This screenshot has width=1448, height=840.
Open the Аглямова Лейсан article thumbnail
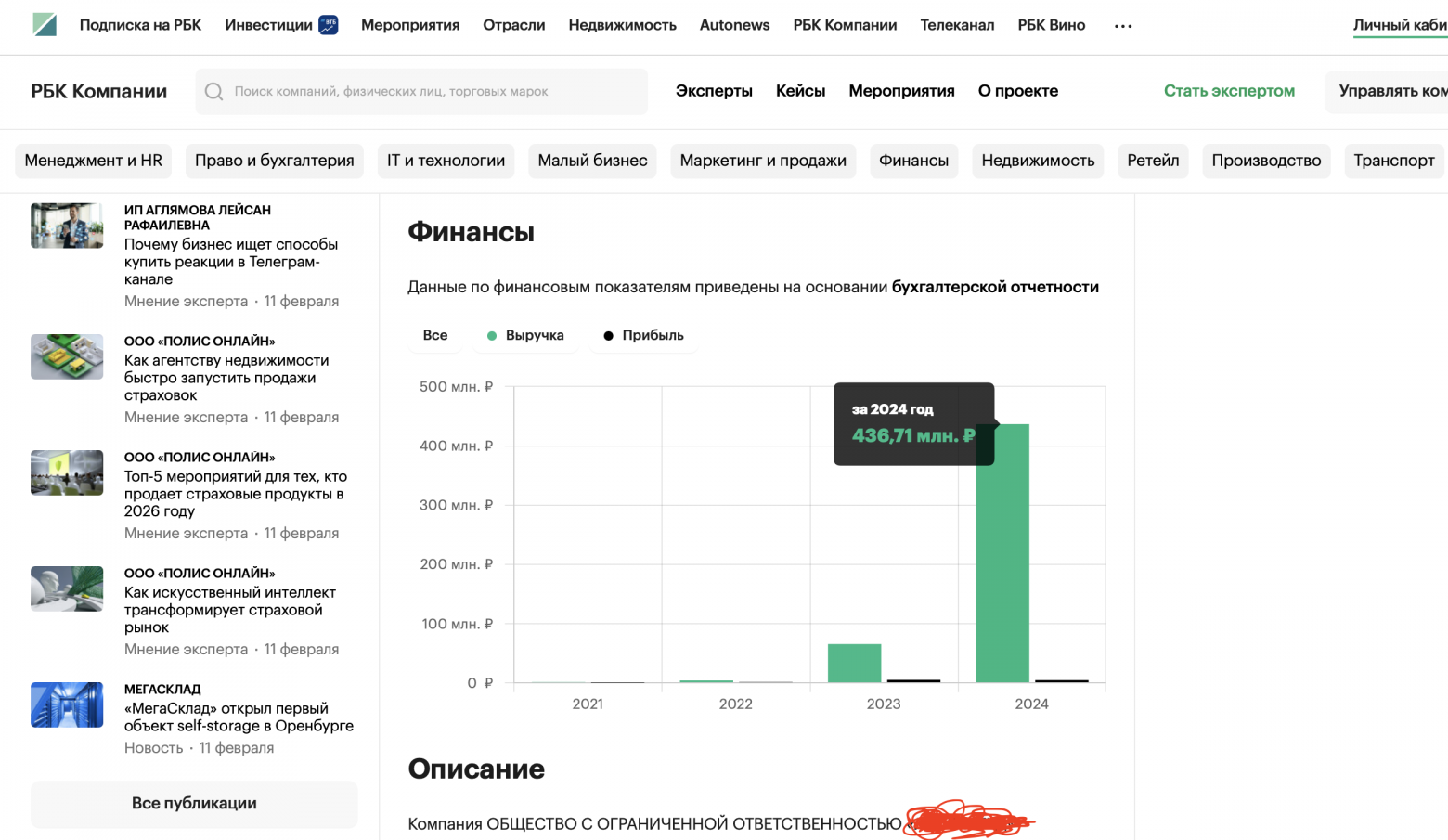67,226
